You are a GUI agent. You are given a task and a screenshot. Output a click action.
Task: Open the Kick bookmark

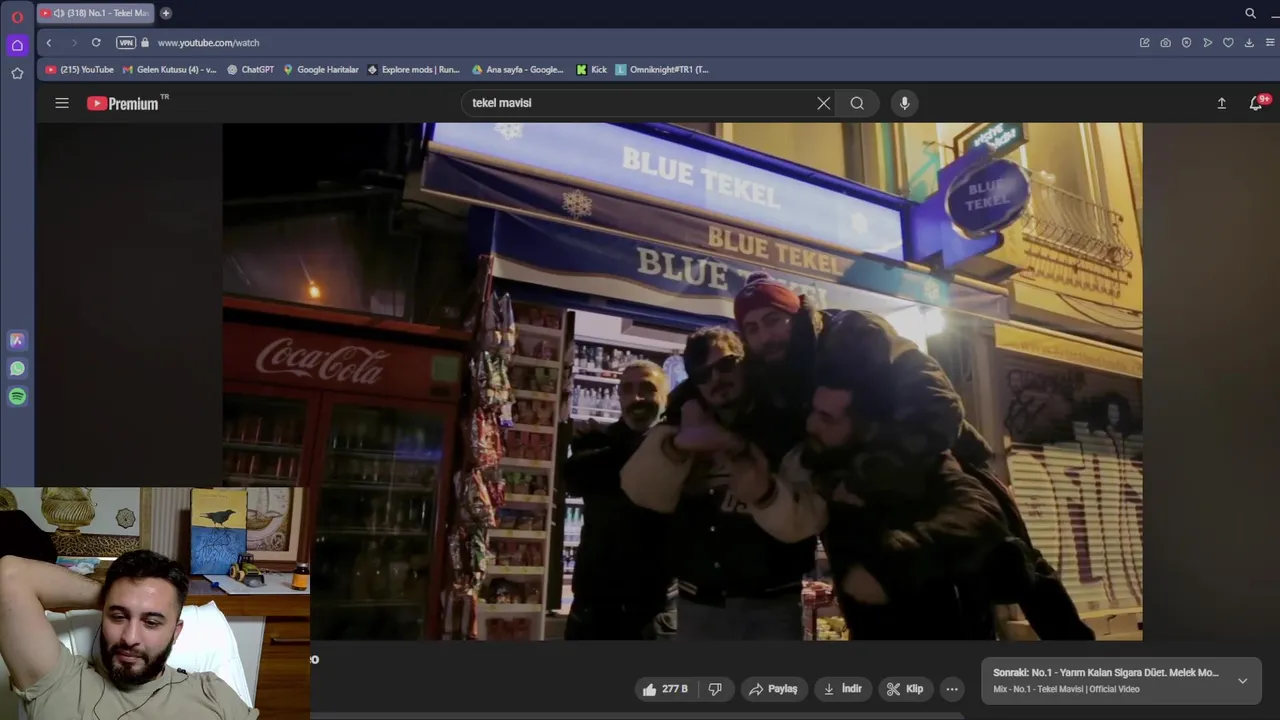click(592, 70)
